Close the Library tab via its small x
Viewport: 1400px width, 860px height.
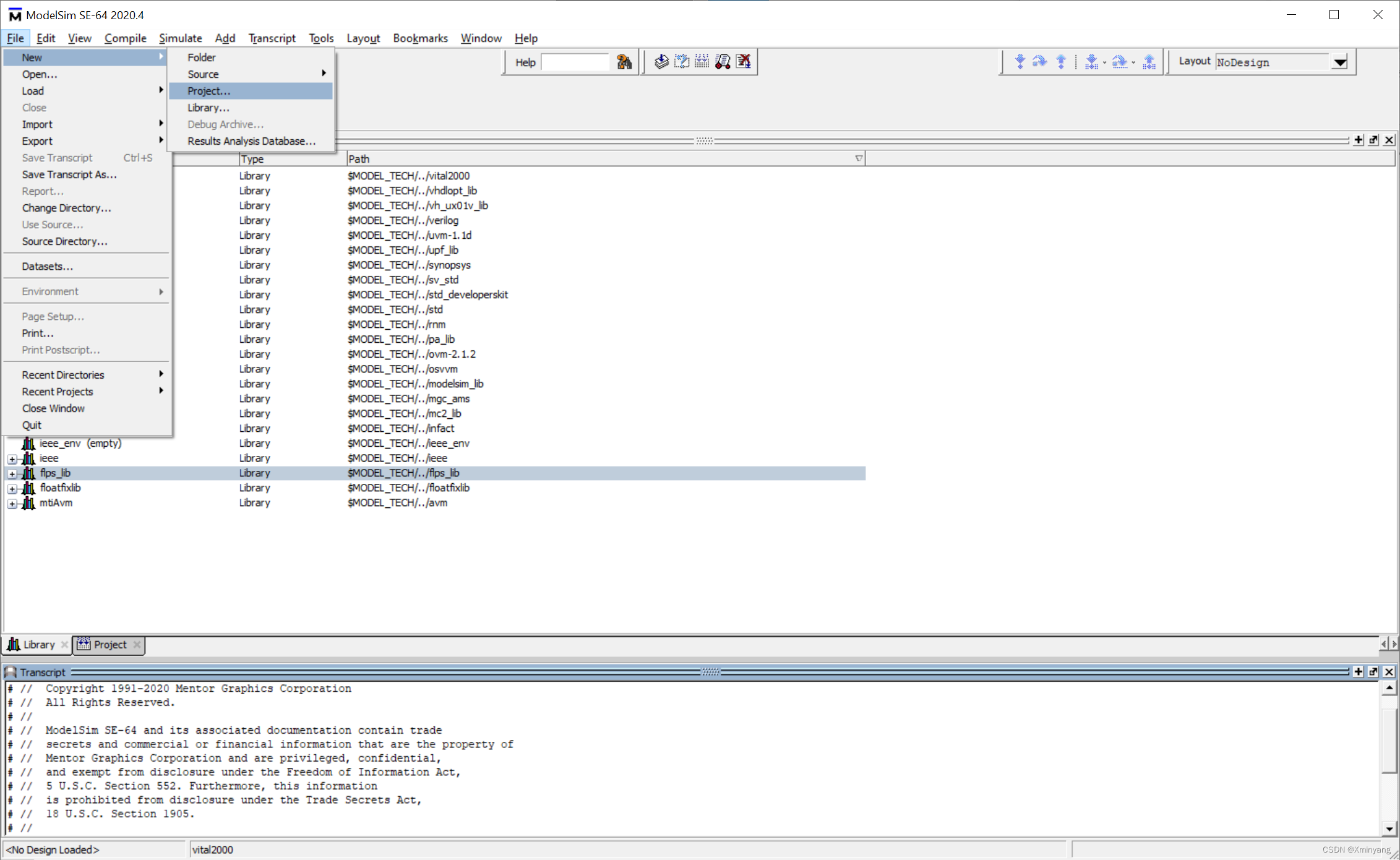[x=64, y=645]
